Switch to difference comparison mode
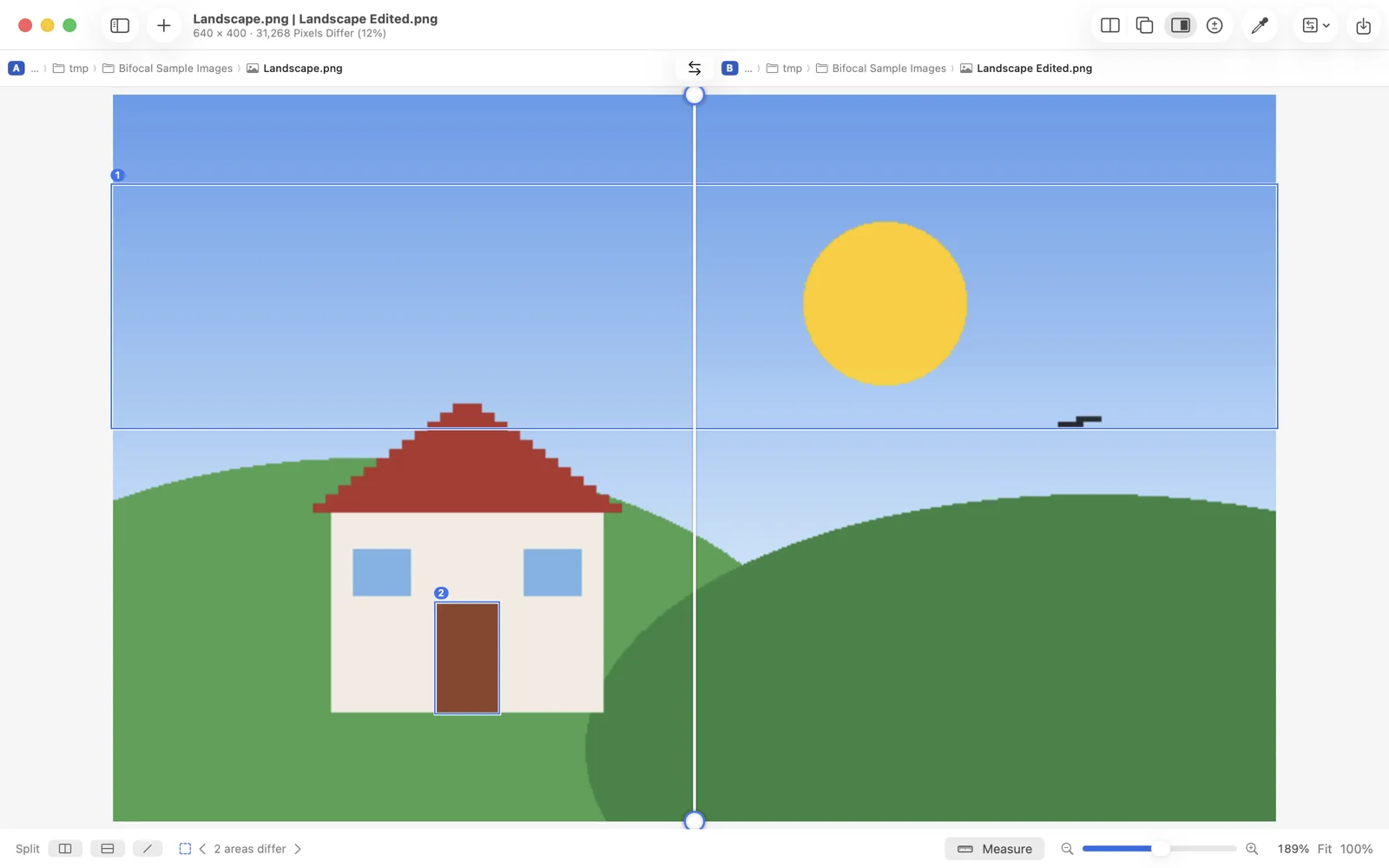The image size is (1389, 868). [1215, 25]
